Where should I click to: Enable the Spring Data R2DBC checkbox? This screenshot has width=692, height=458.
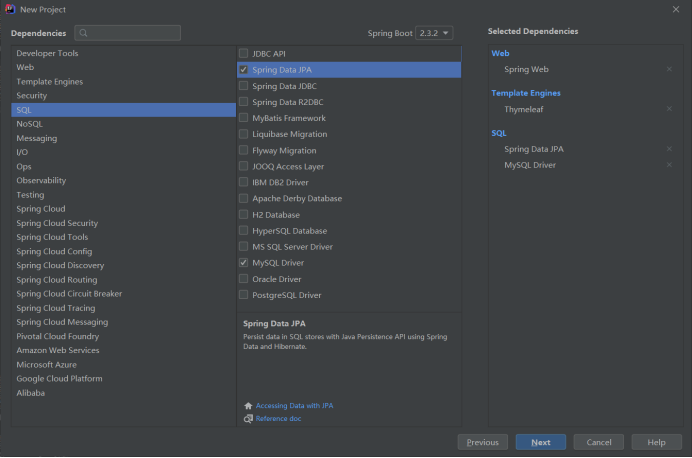[243, 102]
